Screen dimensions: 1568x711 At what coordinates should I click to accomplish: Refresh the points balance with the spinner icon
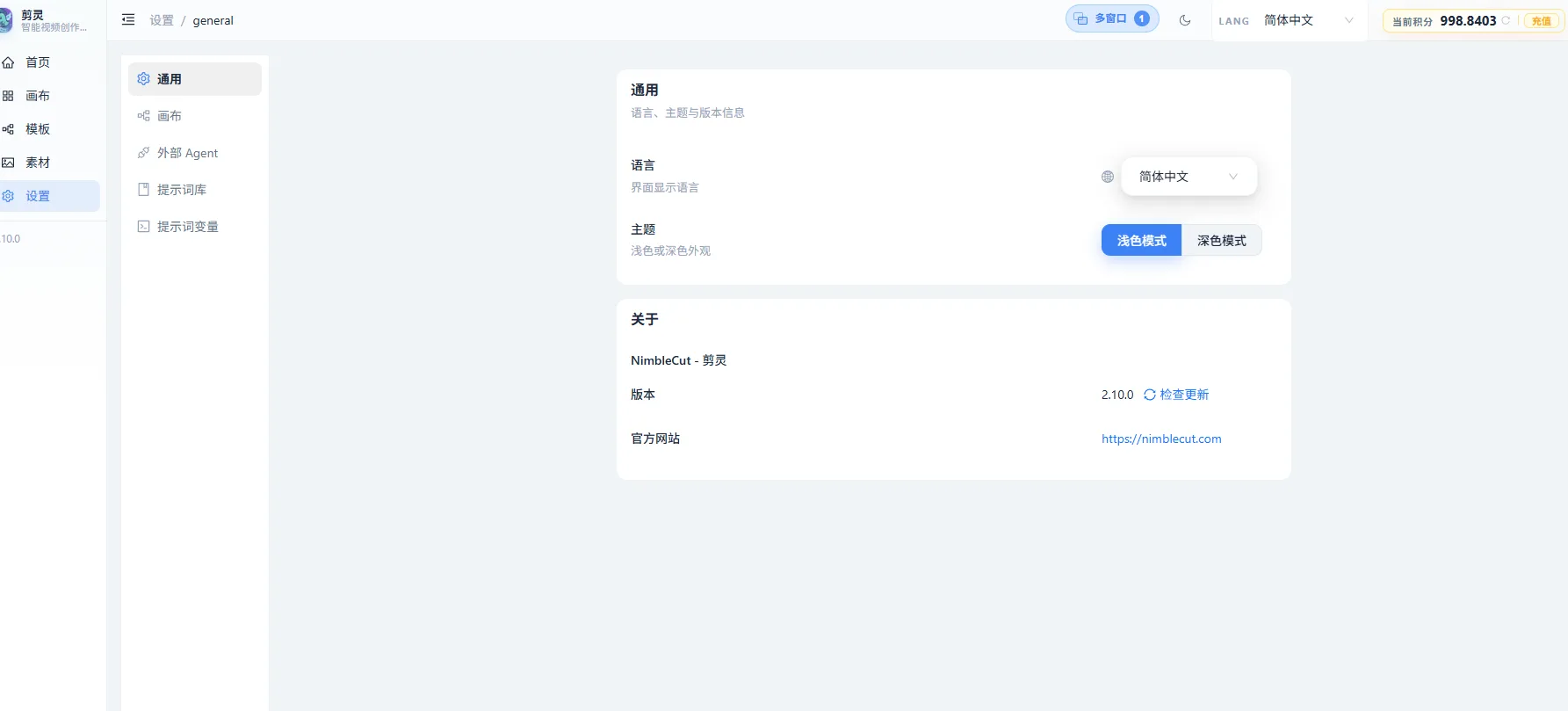coord(1506,20)
